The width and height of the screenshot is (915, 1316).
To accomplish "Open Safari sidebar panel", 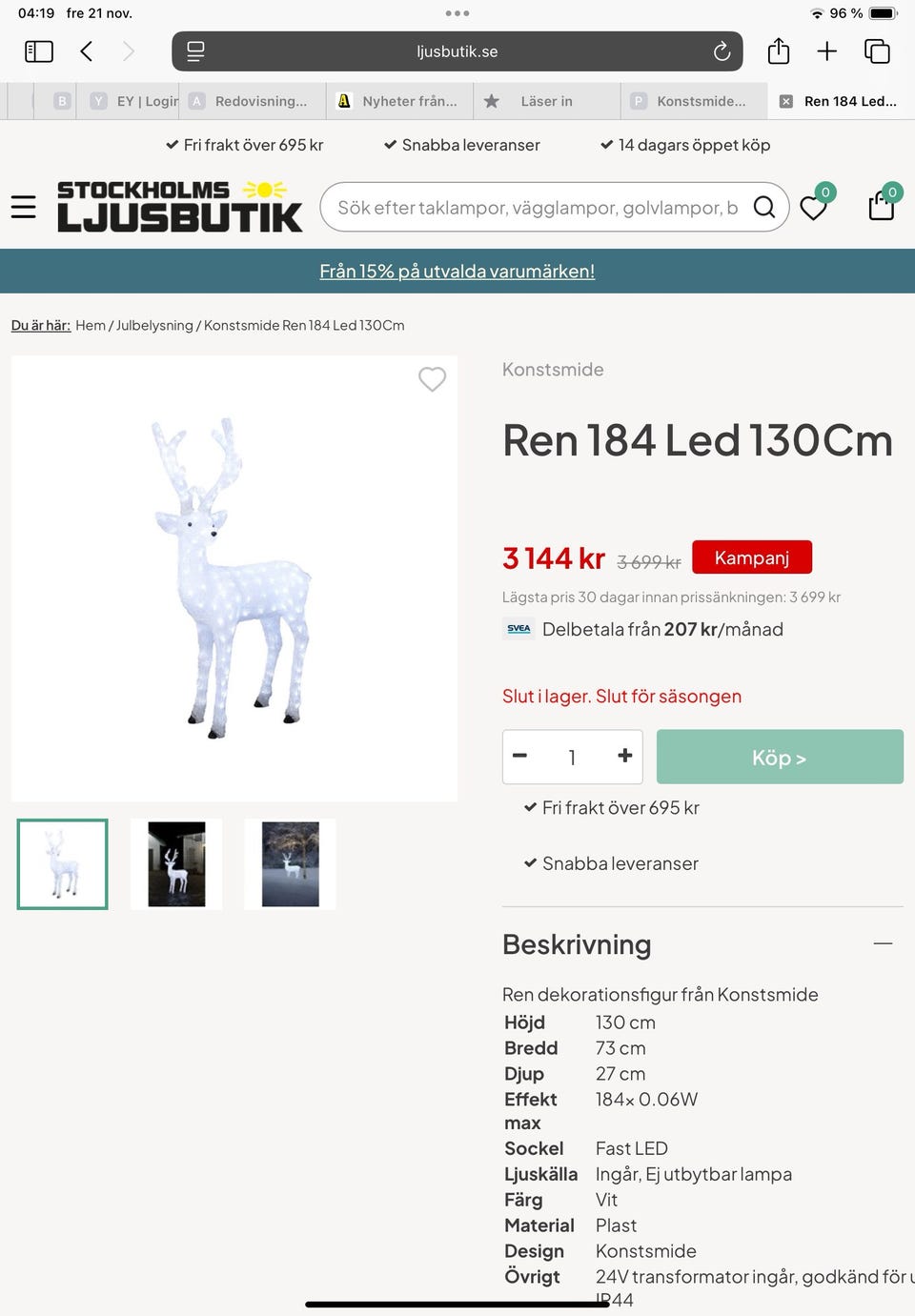I will 39,51.
